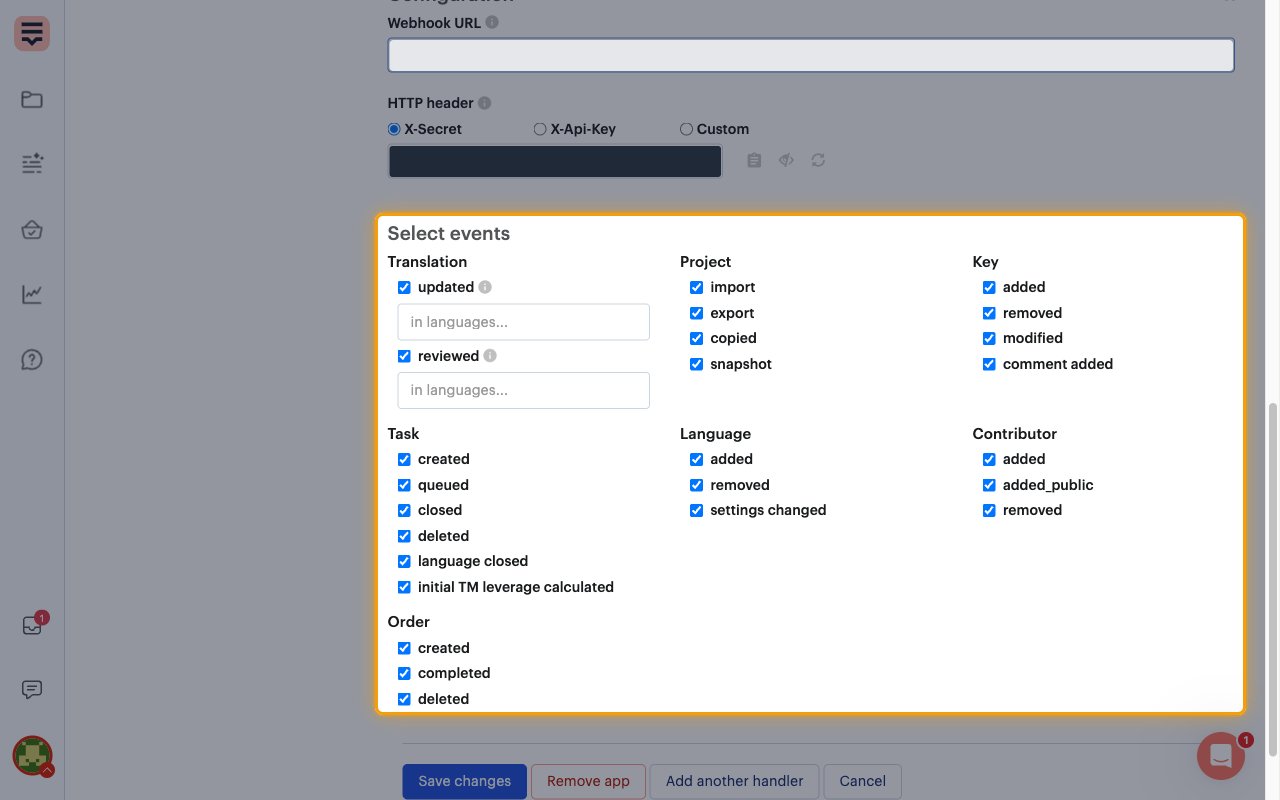Click Save changes button
This screenshot has height=800, width=1280.
click(465, 781)
